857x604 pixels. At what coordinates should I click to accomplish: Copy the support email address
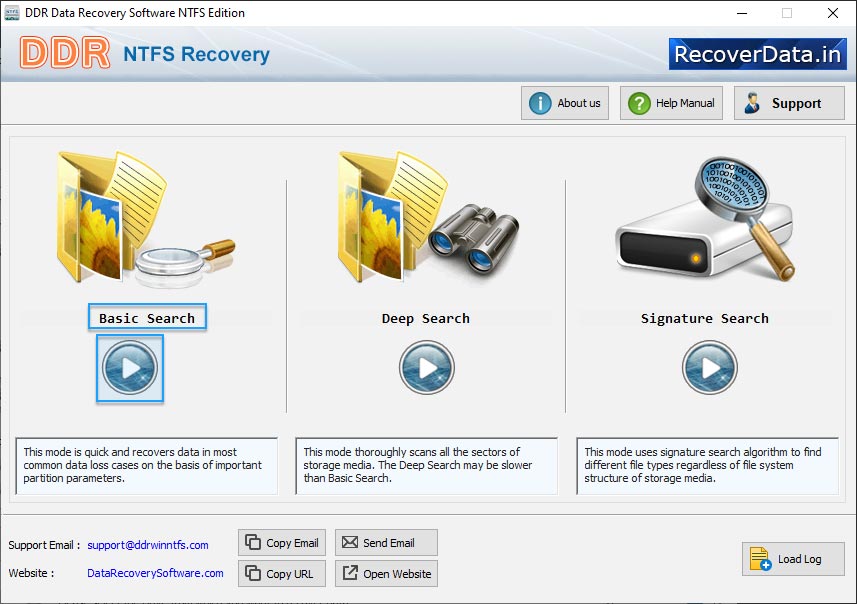pos(282,543)
